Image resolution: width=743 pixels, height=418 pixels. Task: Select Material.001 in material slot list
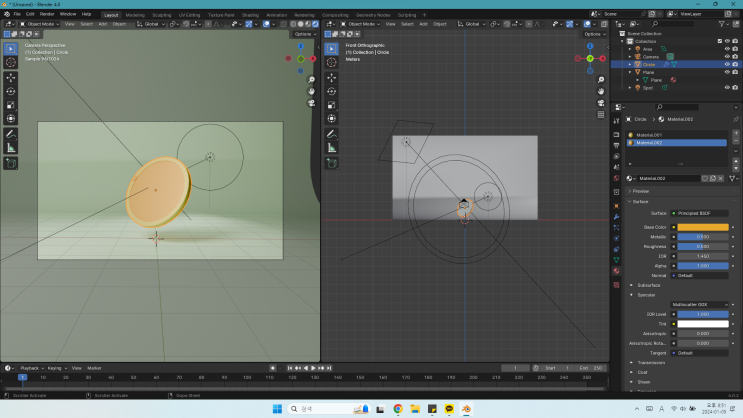(650, 134)
